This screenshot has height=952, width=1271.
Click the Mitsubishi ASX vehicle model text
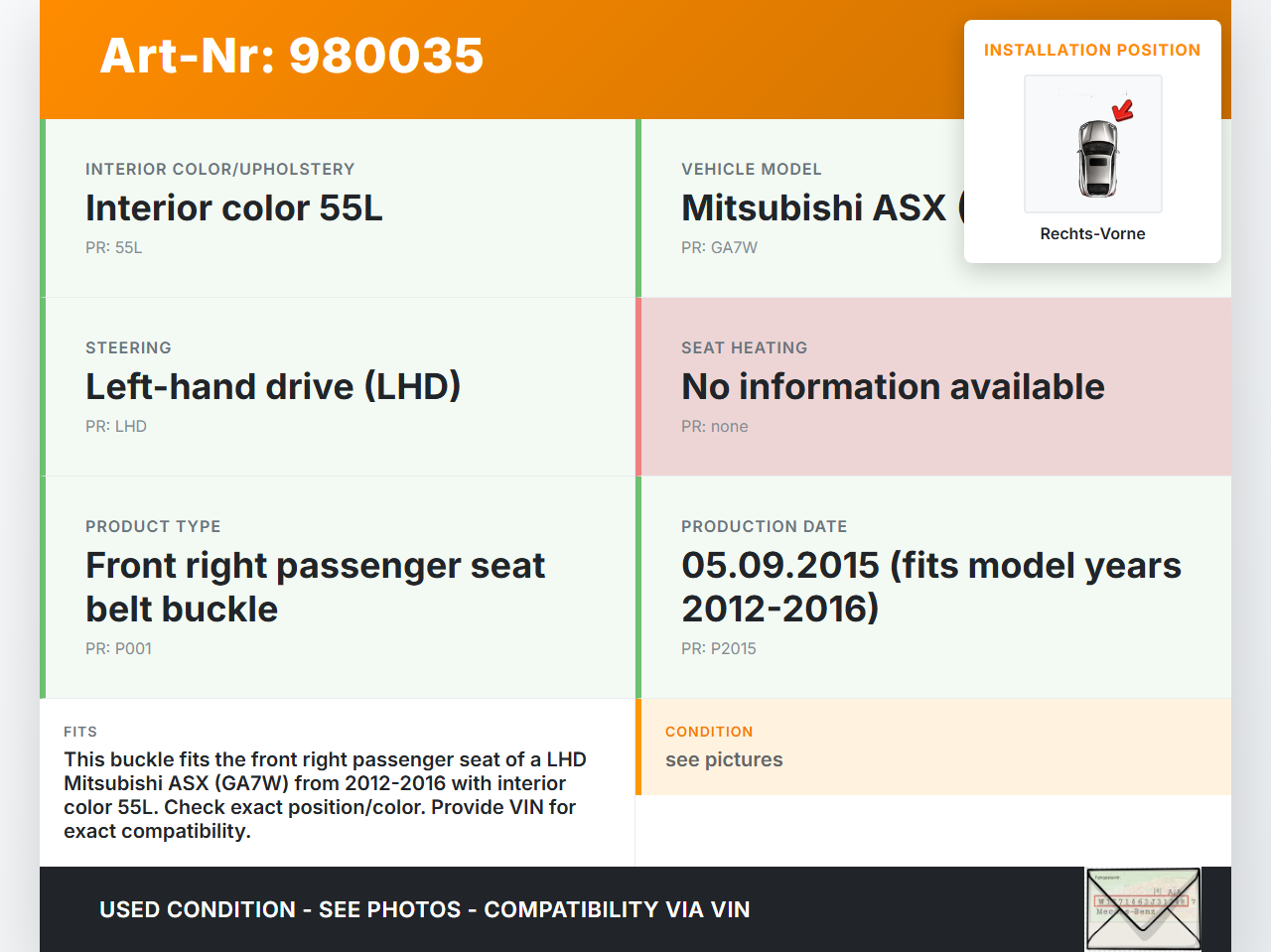(x=814, y=208)
